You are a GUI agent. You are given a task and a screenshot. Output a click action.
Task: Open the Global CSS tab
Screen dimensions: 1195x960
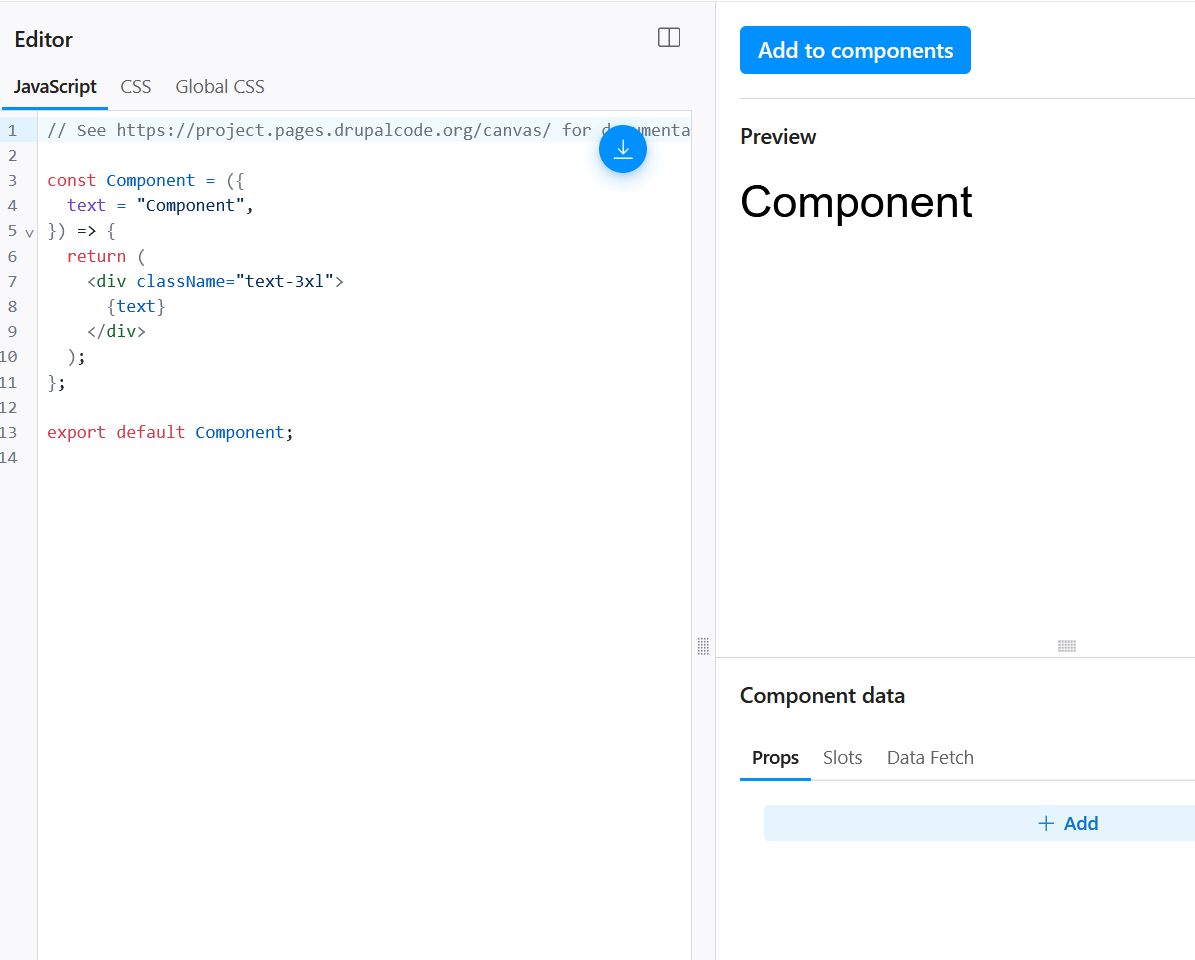(219, 87)
